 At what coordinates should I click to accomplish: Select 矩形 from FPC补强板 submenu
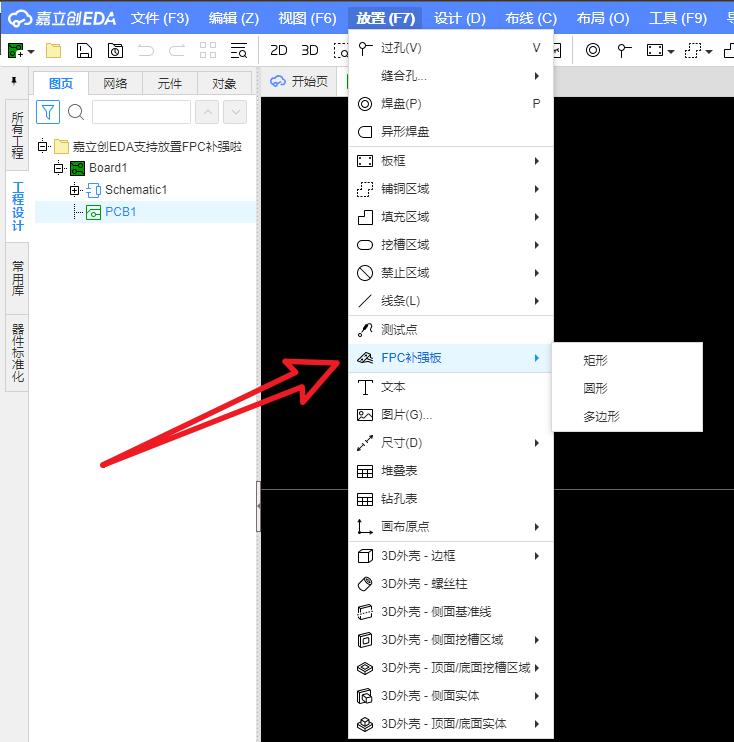(596, 360)
